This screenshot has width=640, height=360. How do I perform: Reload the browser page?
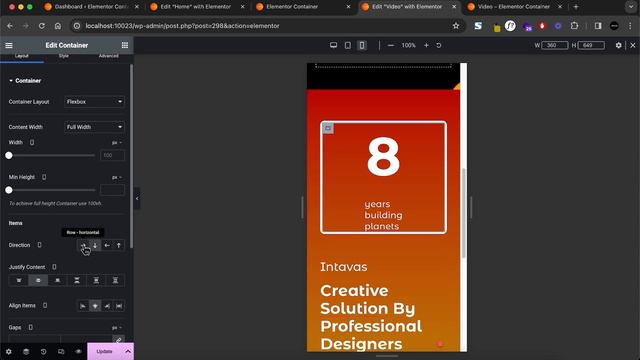click(42, 26)
